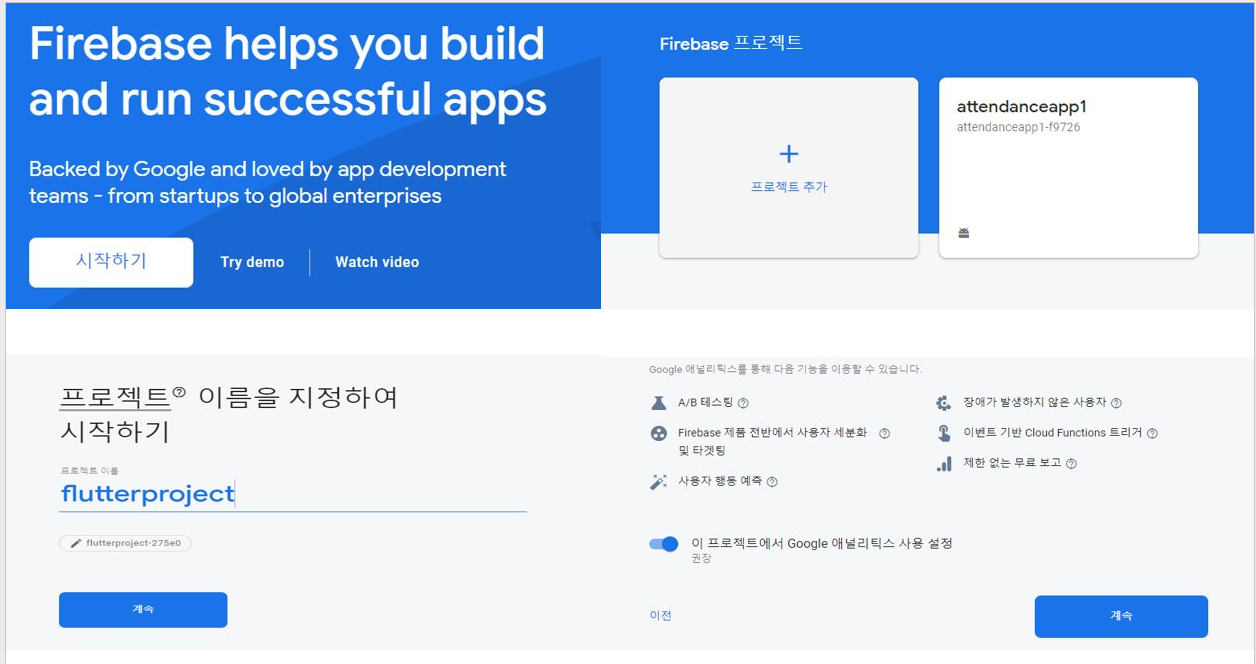Click the 시작하기 get started button
Screen dimensions: 1256x664
coord(111,262)
